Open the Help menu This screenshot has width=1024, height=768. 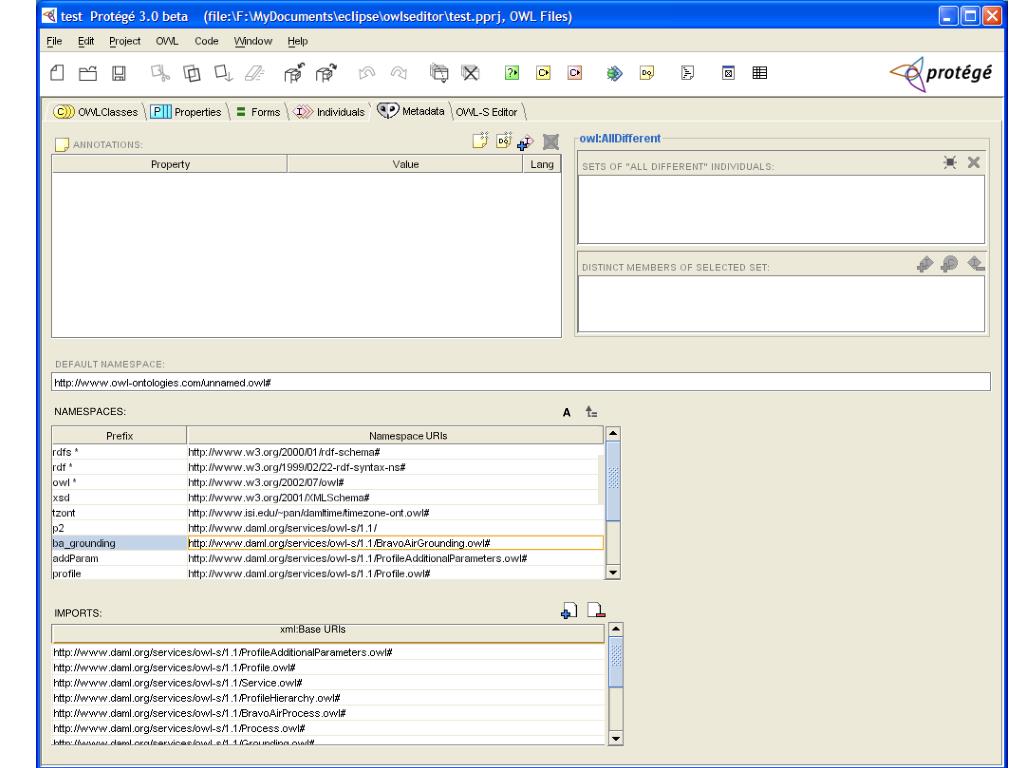[297, 41]
